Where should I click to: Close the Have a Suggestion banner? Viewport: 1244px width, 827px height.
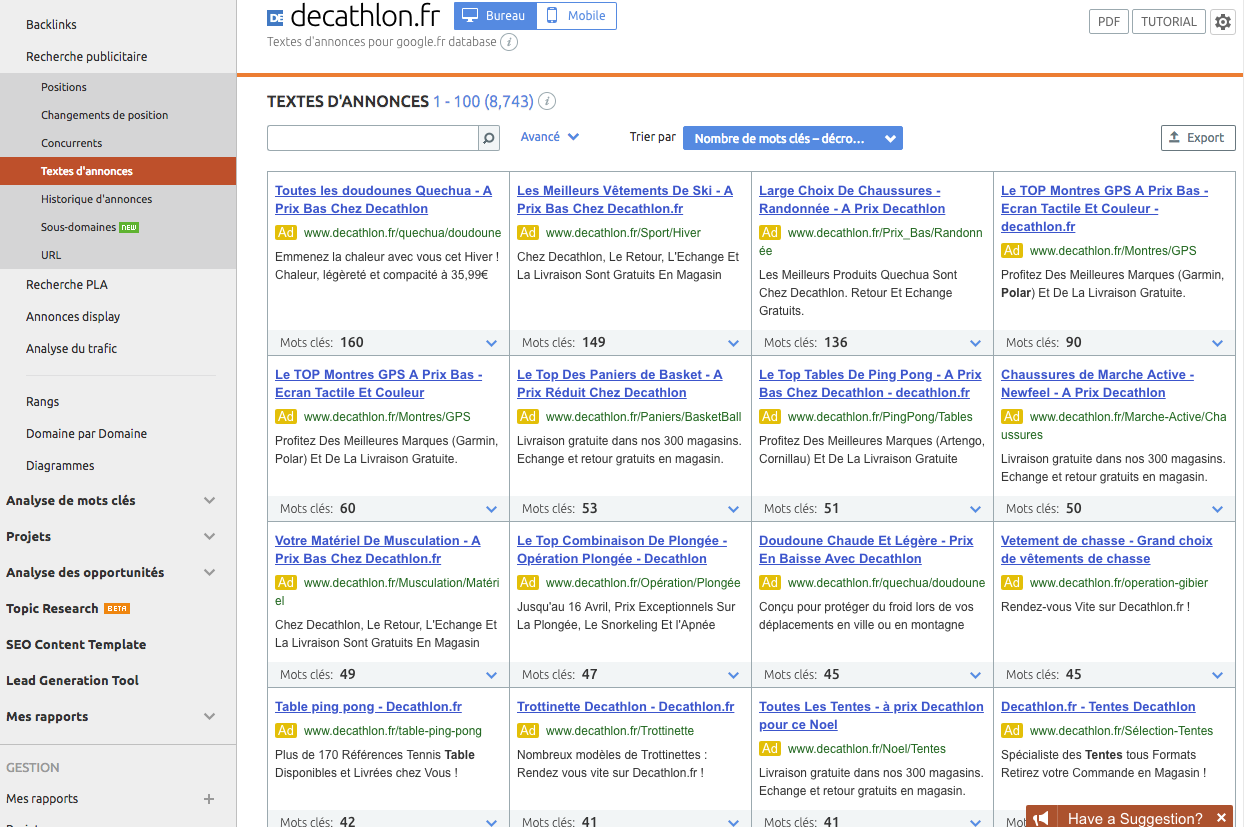[1221, 818]
